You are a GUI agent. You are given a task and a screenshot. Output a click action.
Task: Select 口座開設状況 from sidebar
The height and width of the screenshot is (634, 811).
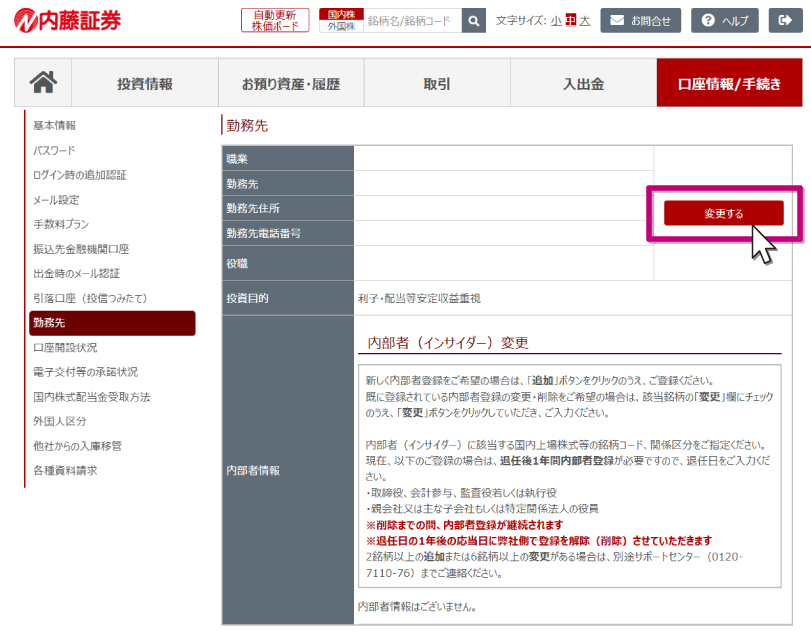pos(65,347)
